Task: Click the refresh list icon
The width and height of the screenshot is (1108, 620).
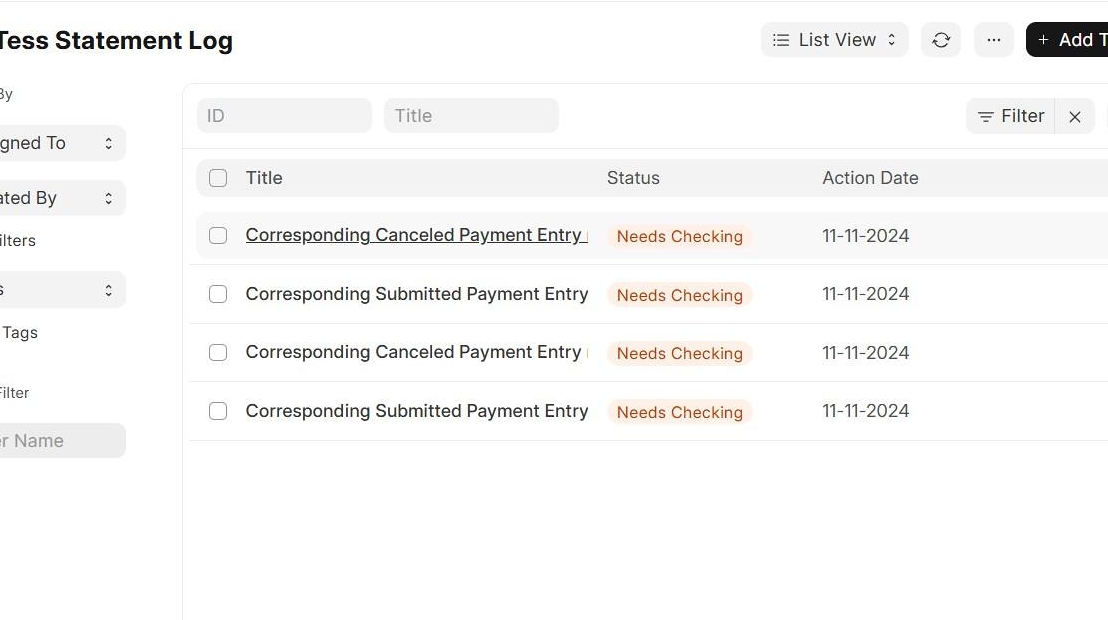Action: (941, 40)
